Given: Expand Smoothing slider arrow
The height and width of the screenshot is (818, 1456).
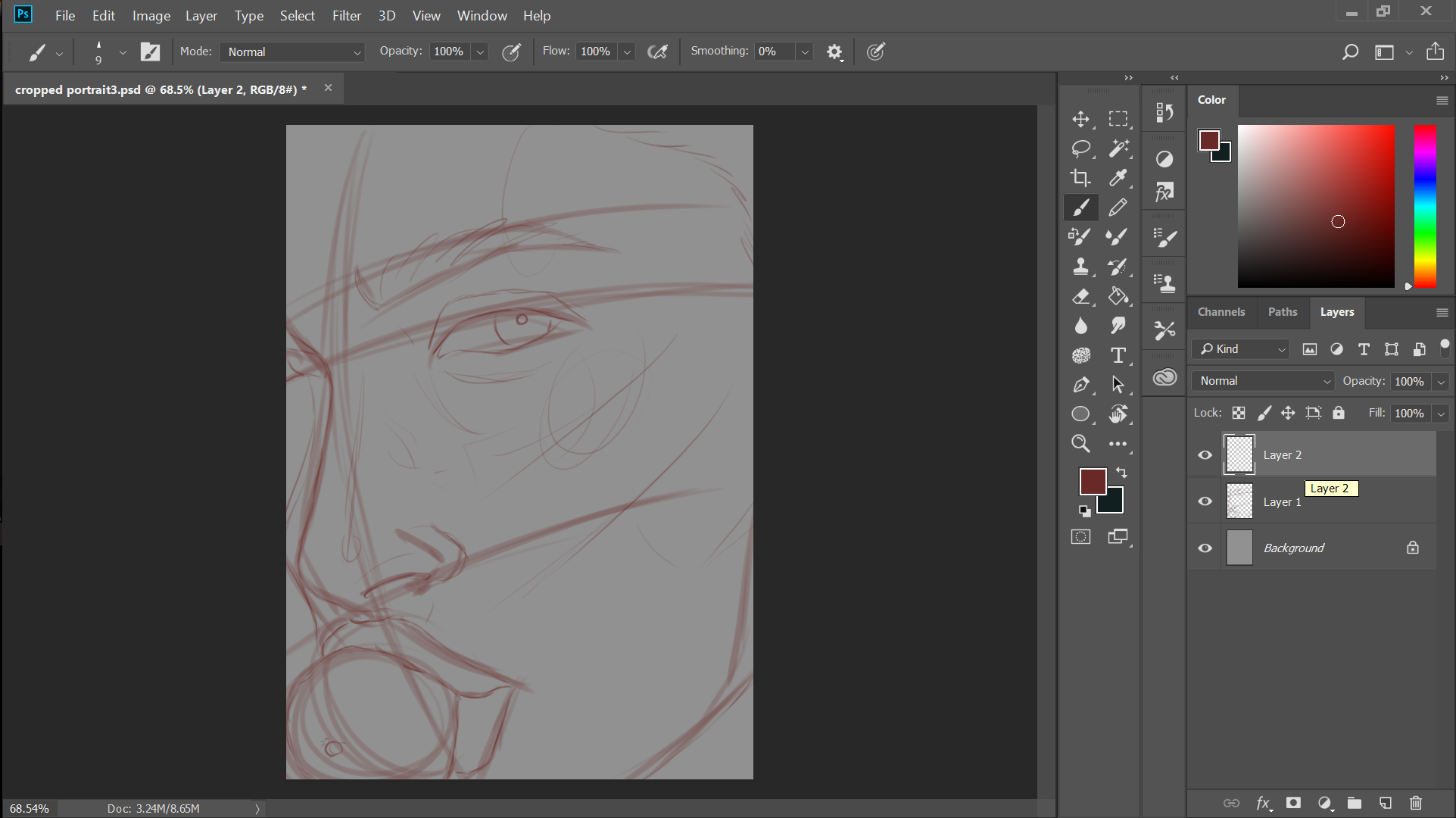Looking at the screenshot, I should pyautogui.click(x=805, y=52).
